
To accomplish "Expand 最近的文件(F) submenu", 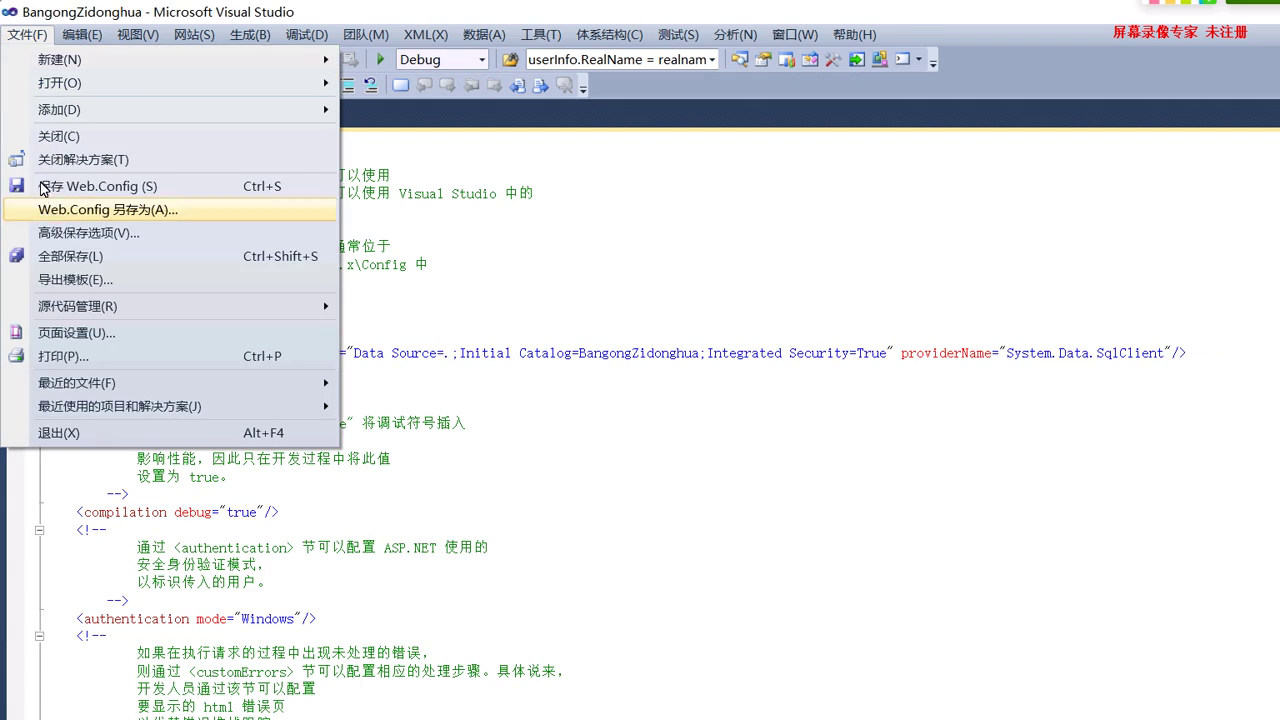I will click(170, 383).
